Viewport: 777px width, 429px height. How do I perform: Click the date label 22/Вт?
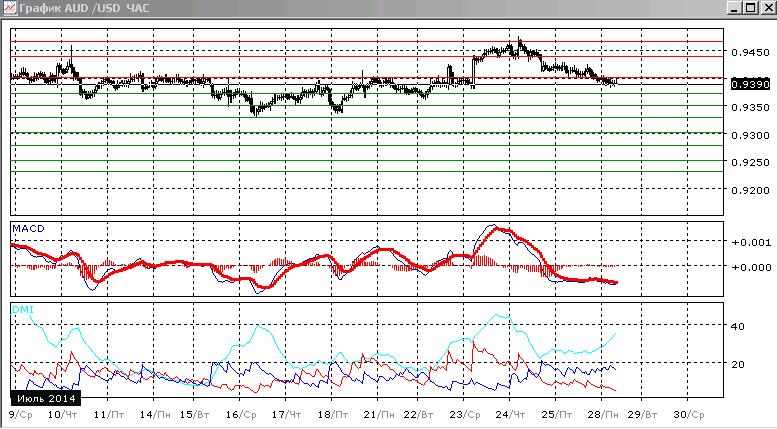[x=419, y=415]
